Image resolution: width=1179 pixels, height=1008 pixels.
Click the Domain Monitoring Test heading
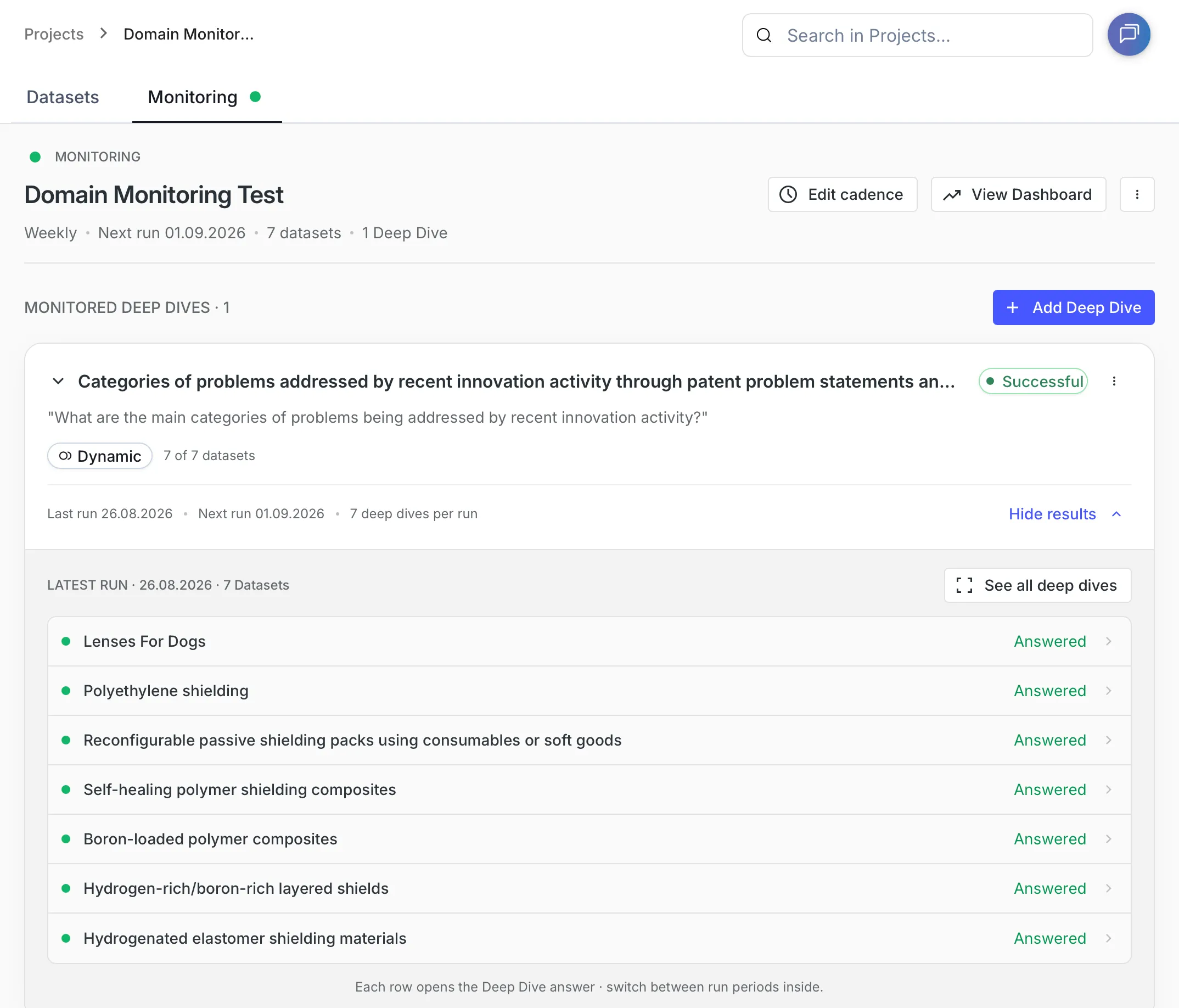[154, 195]
